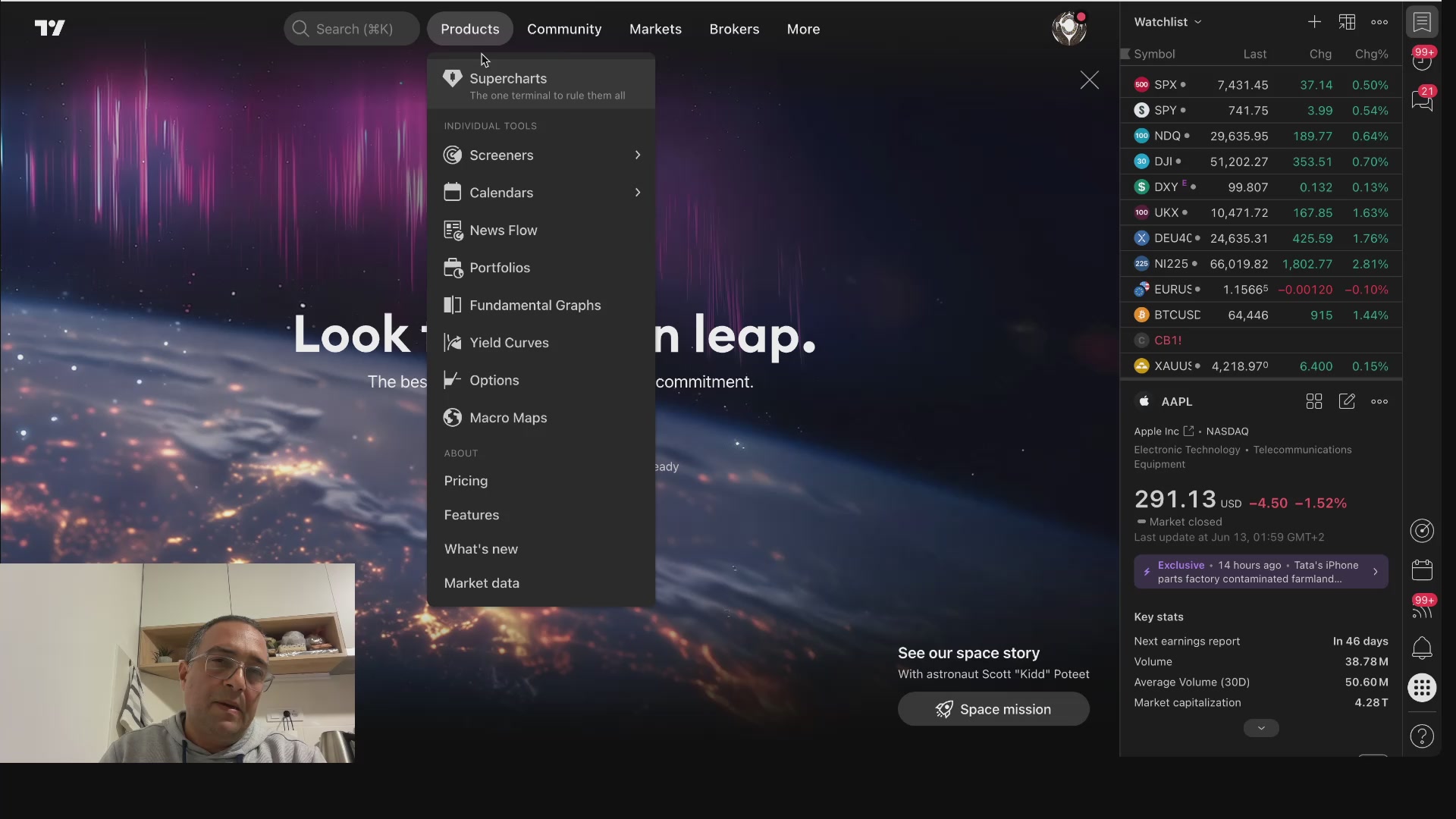Select the BTCUSD watchlist row
The width and height of the screenshot is (1456, 819).
point(1261,315)
